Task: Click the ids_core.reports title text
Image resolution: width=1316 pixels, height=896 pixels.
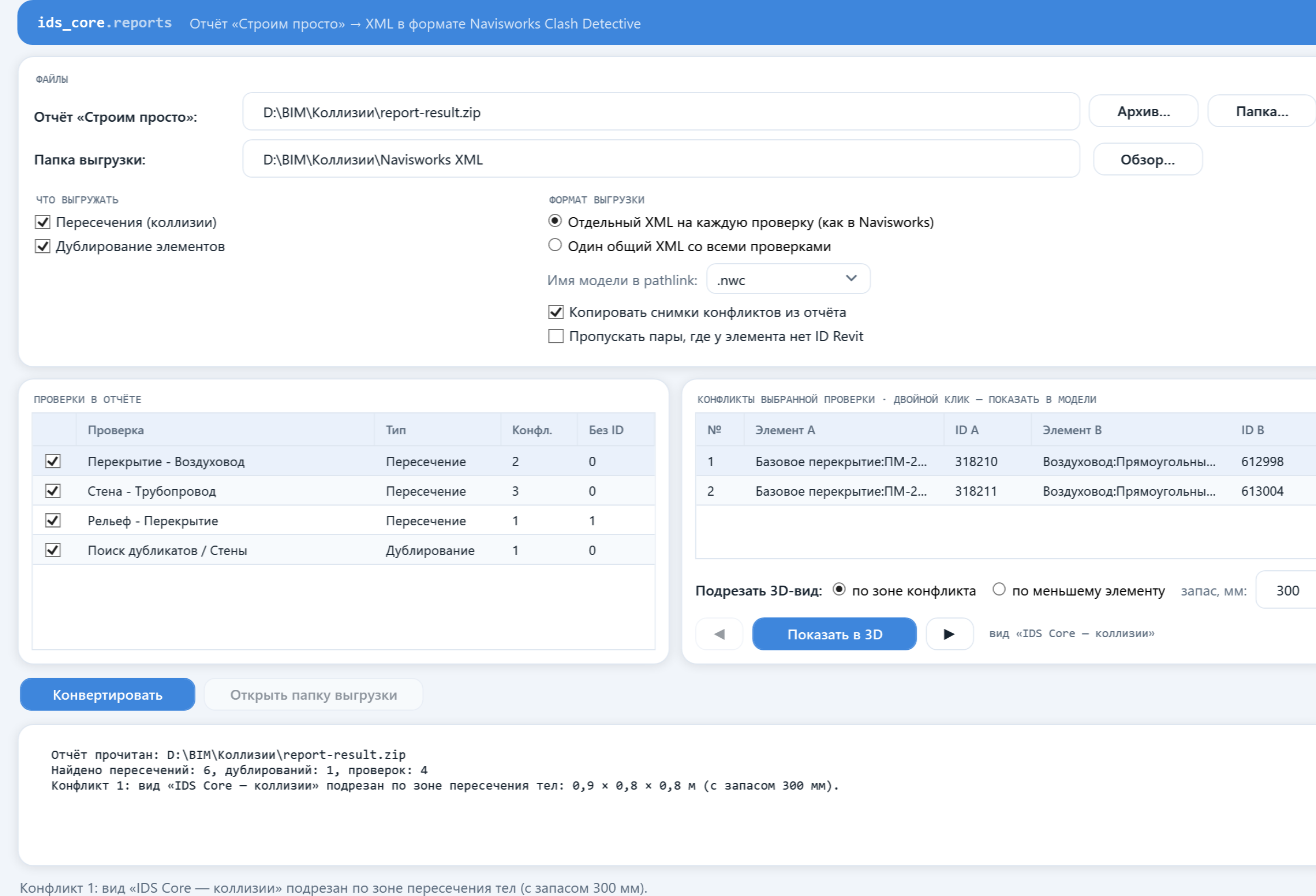Action: (104, 22)
